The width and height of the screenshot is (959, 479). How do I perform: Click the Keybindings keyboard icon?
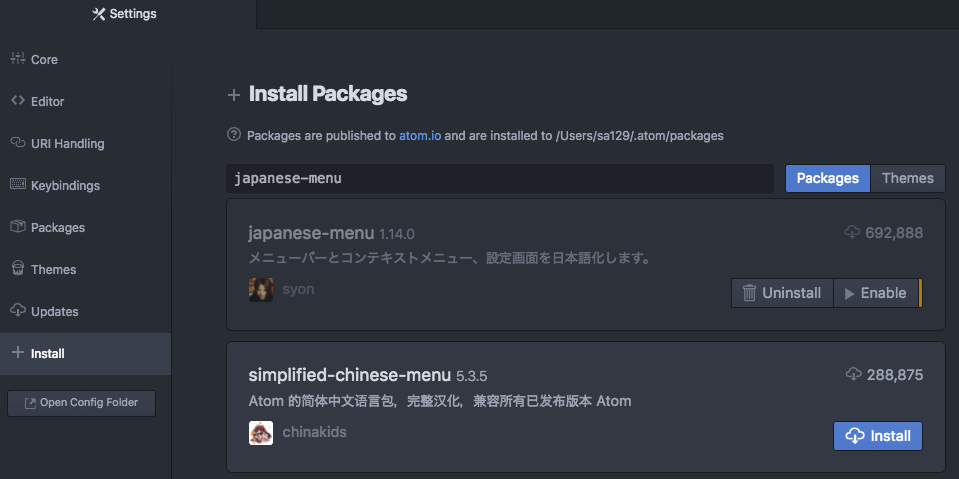(x=18, y=184)
